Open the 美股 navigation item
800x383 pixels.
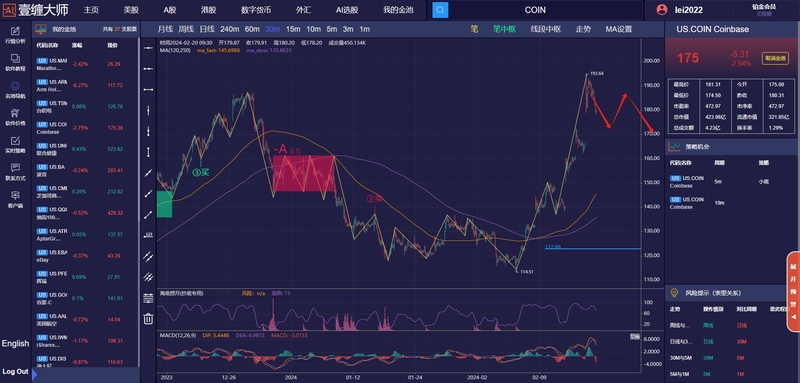click(x=131, y=10)
